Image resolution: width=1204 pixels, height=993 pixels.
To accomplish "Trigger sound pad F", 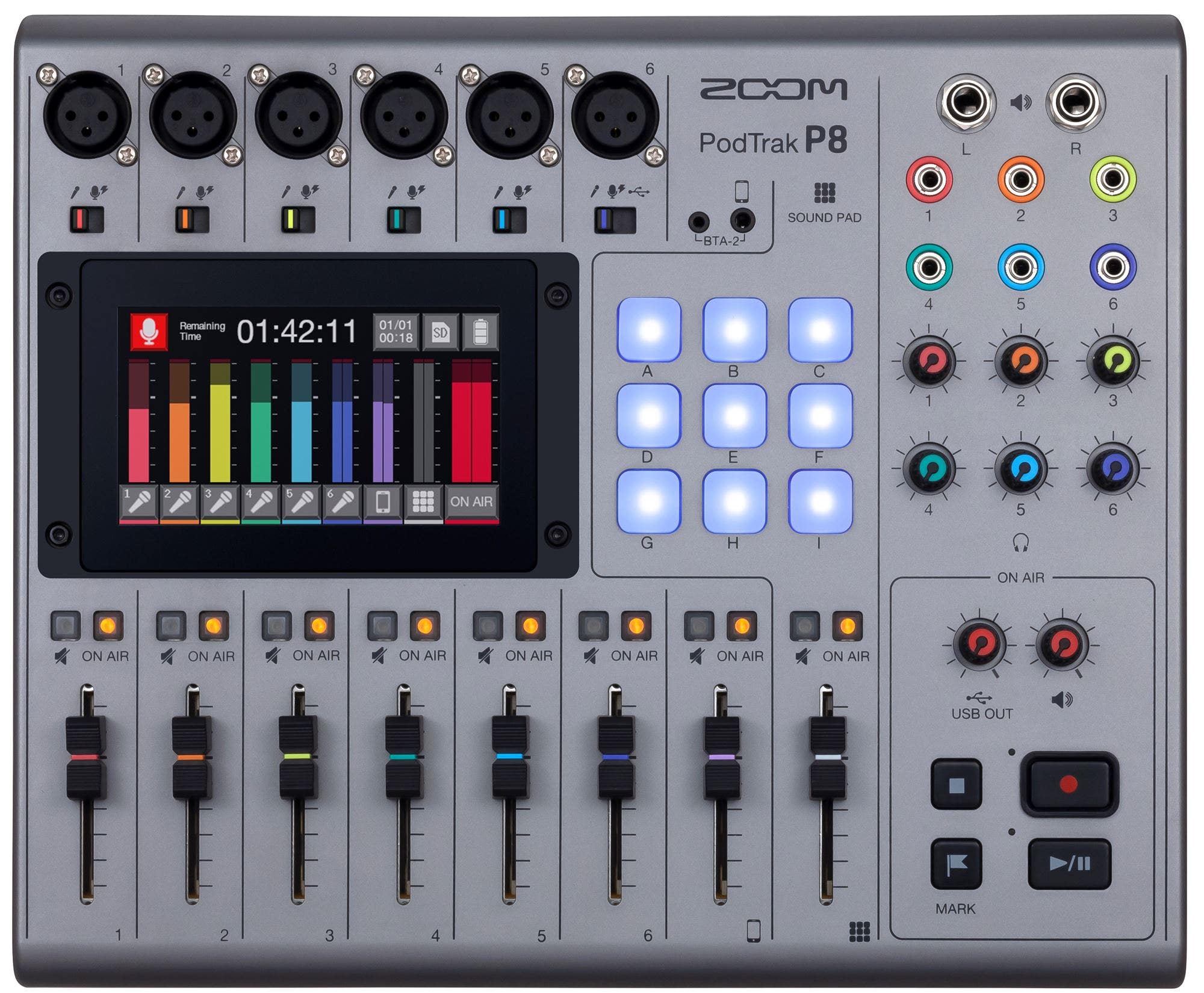I will [820, 416].
